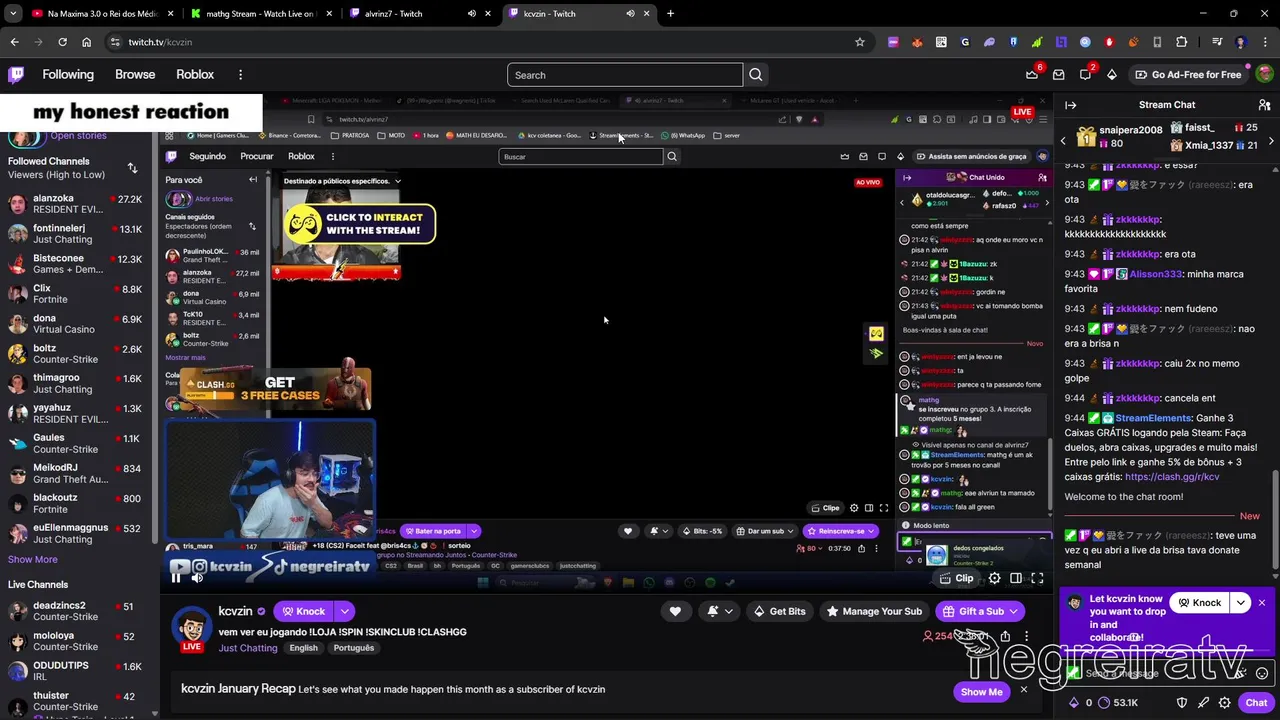The width and height of the screenshot is (1280, 720).
Task: Dismiss the Knock collaborate banner
Action: 1262,603
